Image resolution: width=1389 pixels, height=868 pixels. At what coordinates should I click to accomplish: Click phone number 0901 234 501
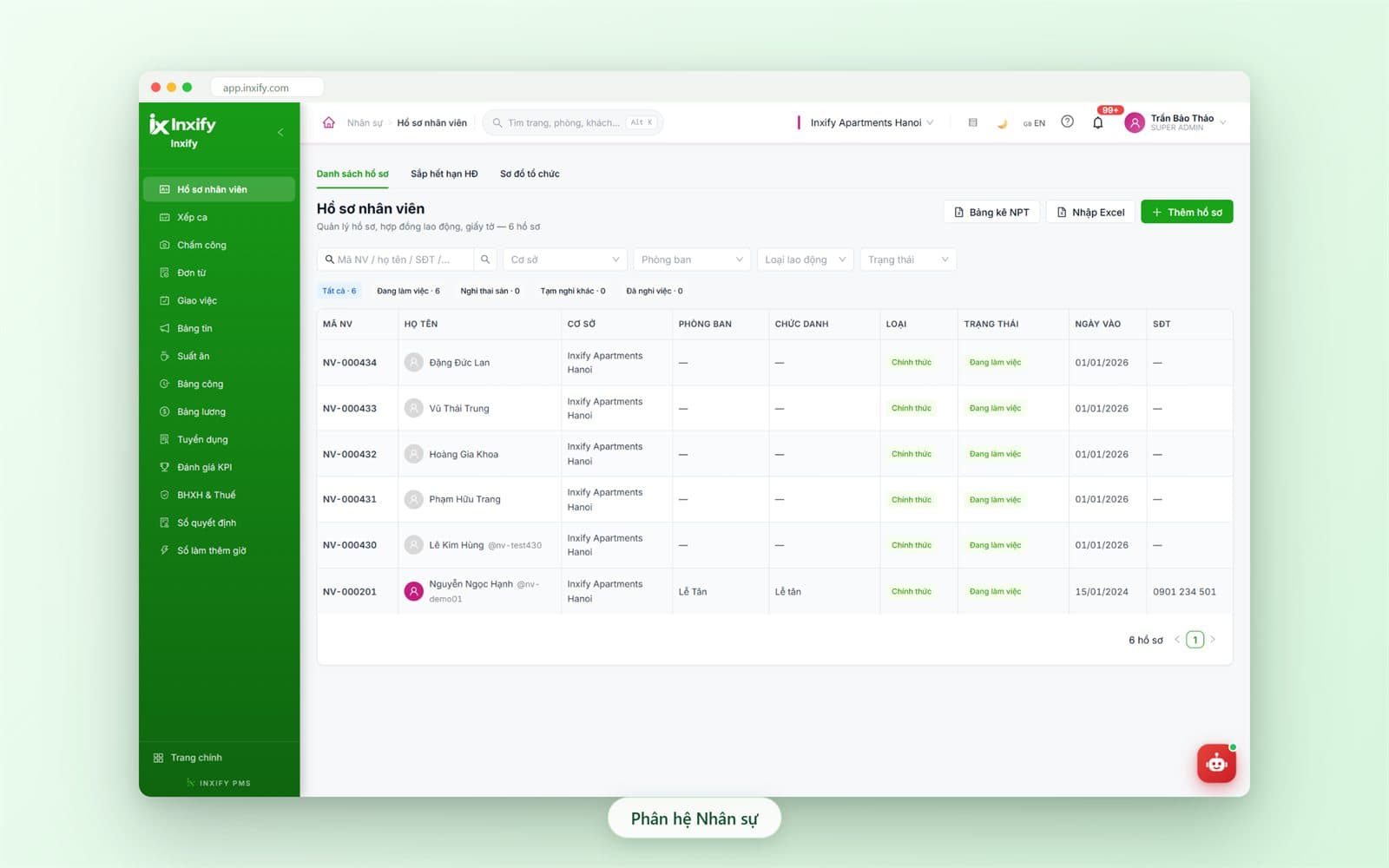(x=1184, y=591)
